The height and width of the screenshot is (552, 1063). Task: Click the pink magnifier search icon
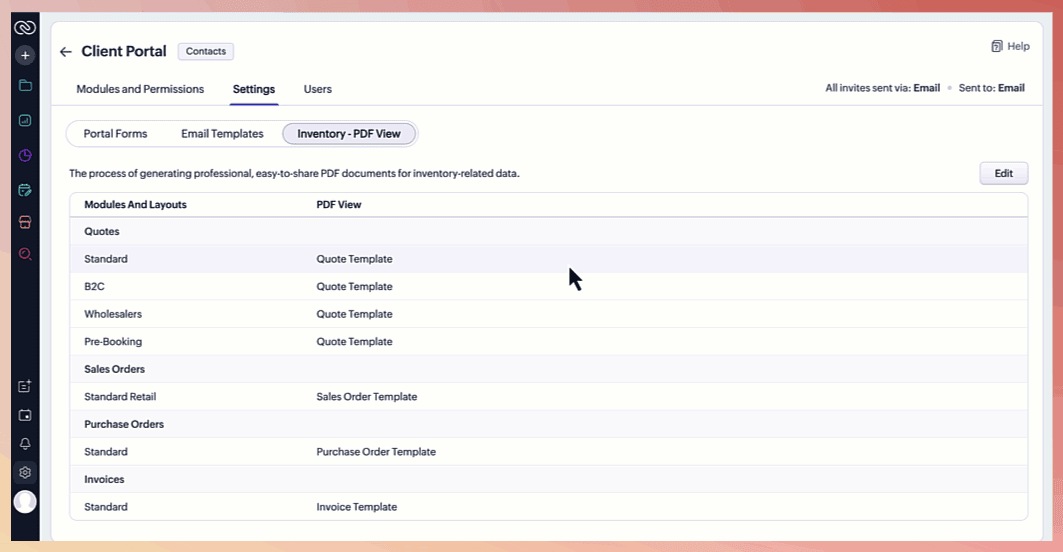(x=25, y=254)
